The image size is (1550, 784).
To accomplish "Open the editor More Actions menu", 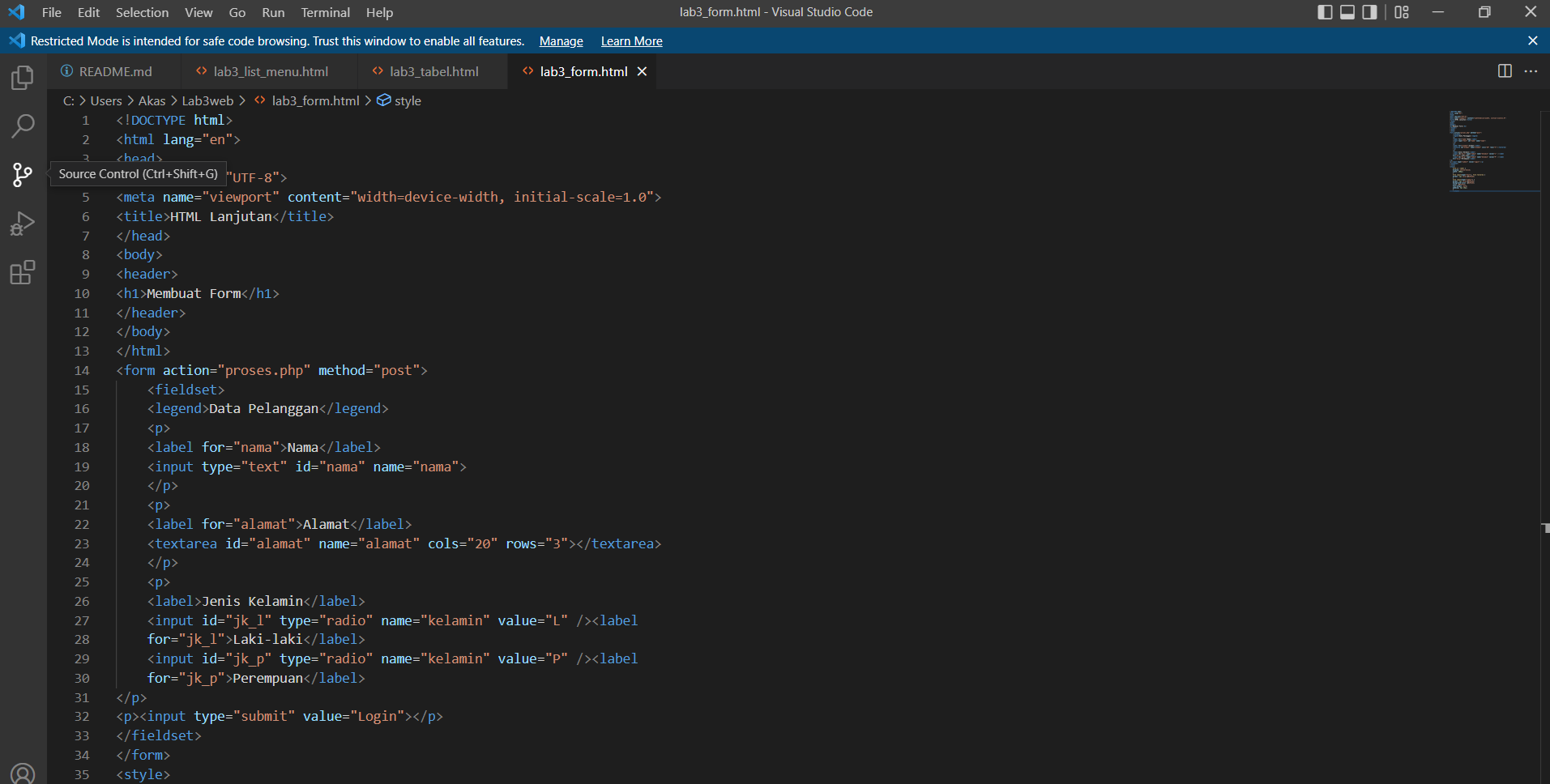I will tap(1532, 71).
